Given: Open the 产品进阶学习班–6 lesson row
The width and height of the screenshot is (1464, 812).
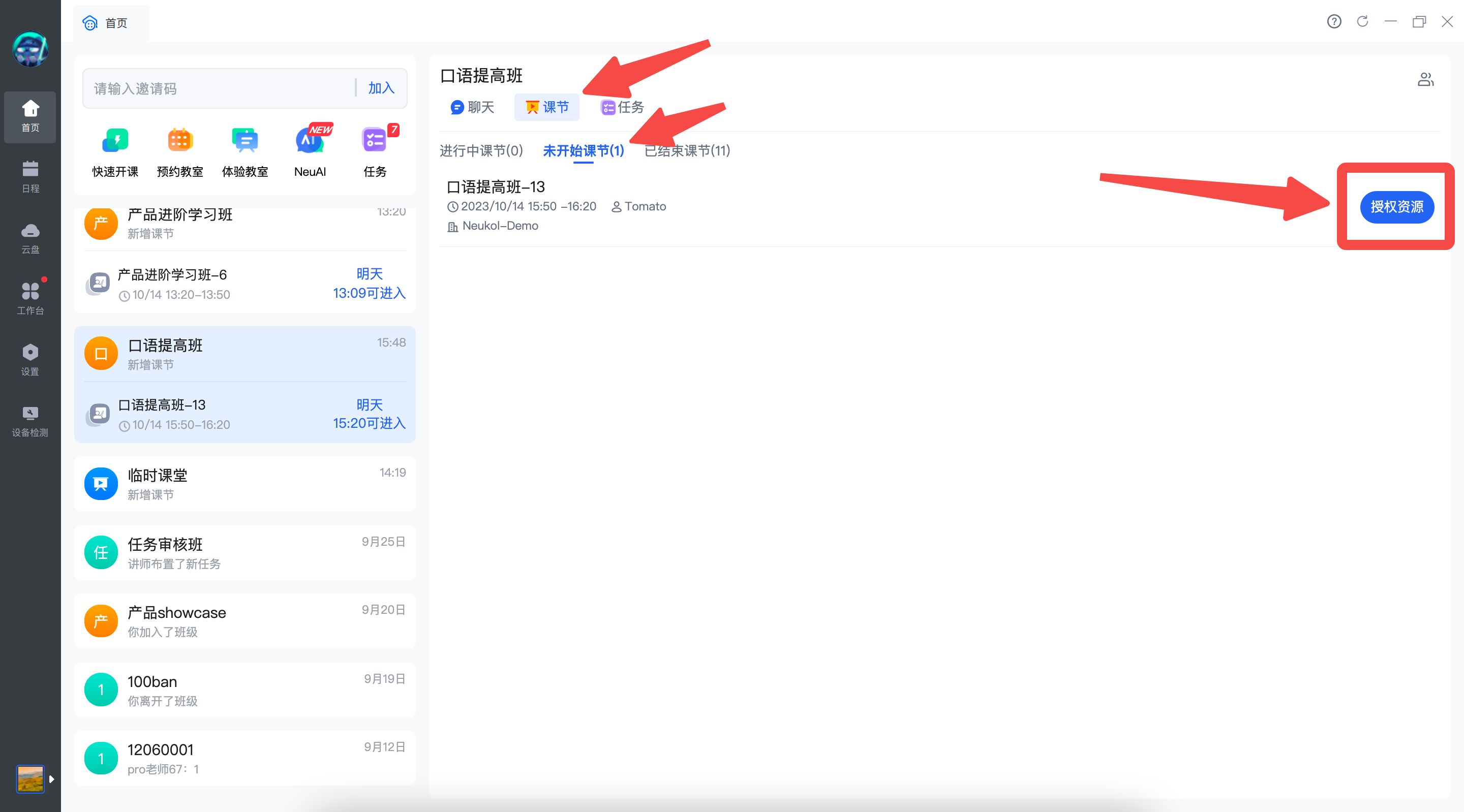Looking at the screenshot, I should point(245,284).
